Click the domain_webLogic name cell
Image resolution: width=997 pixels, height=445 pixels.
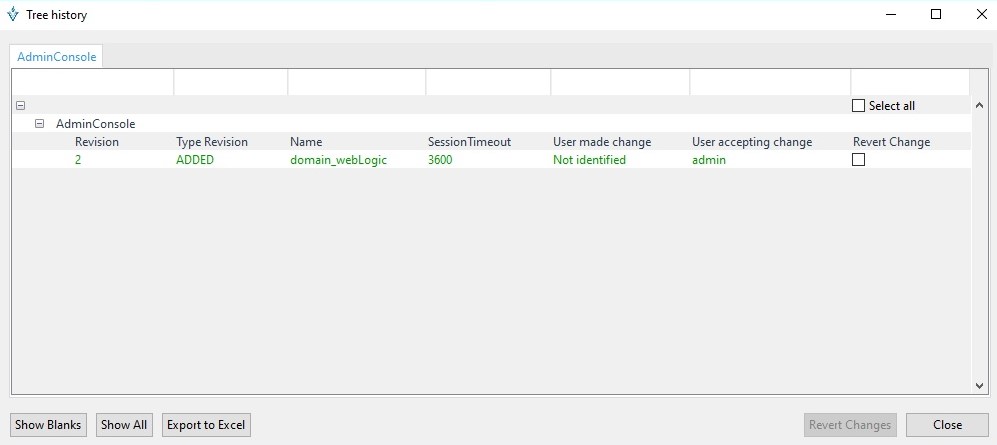[338, 160]
